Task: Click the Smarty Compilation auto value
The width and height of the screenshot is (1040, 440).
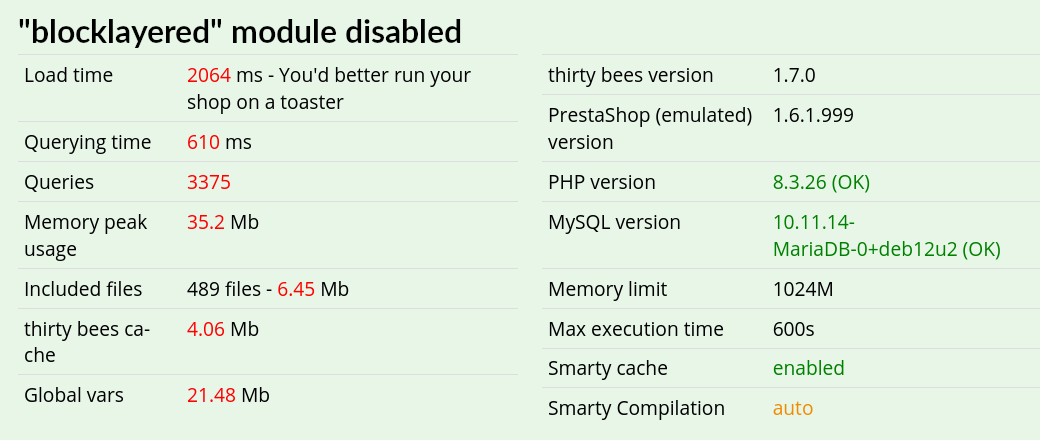Action: pyautogui.click(x=793, y=408)
